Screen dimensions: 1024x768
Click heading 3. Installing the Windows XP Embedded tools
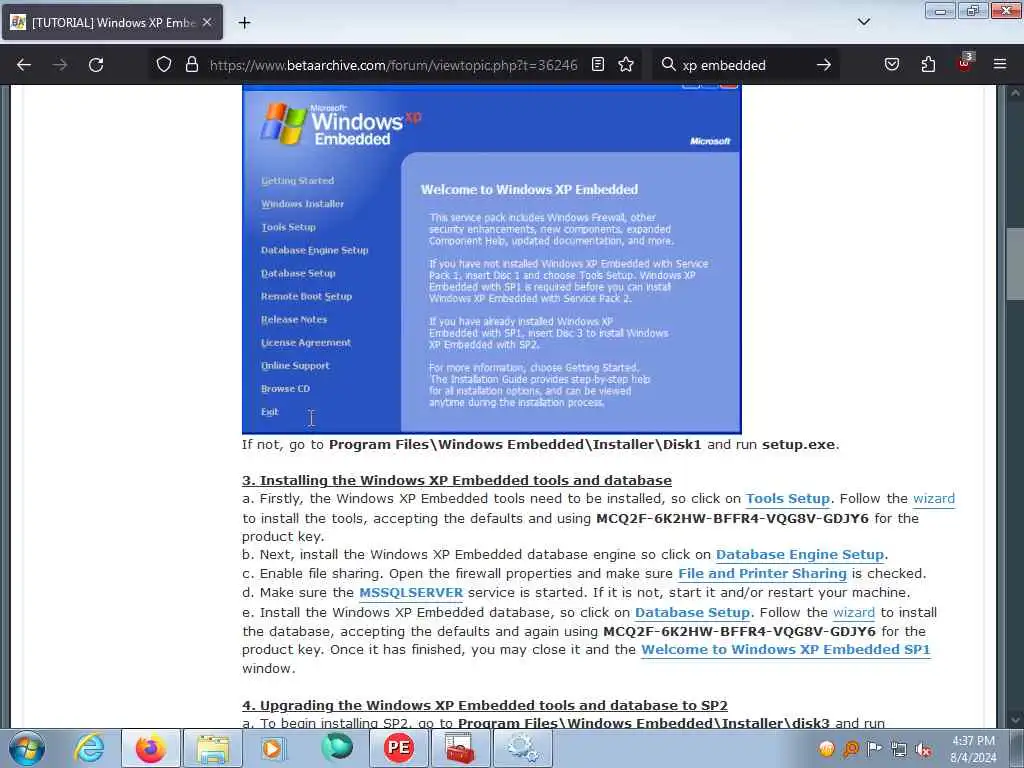456,481
